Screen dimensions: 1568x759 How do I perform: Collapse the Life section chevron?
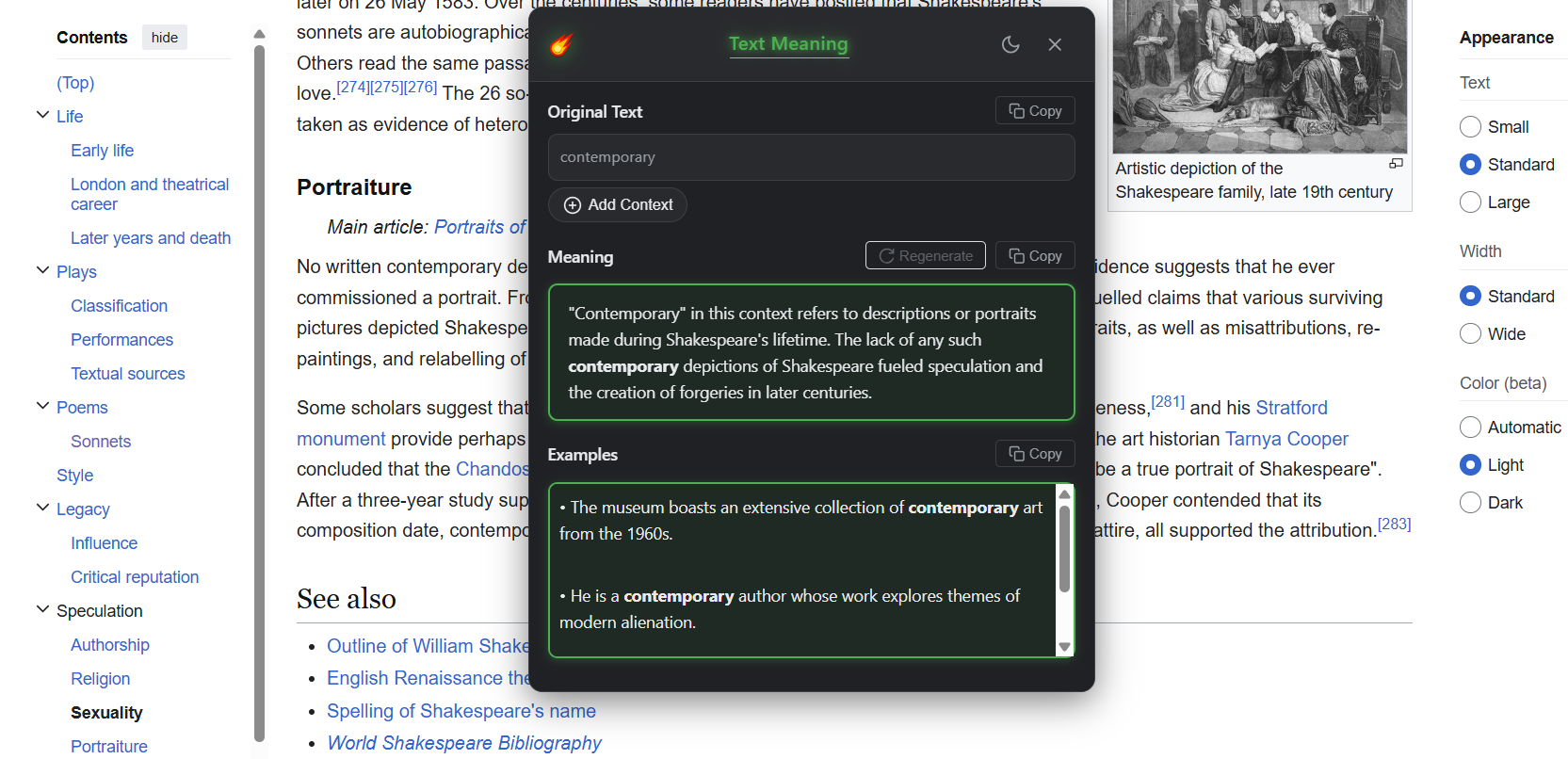coord(42,115)
